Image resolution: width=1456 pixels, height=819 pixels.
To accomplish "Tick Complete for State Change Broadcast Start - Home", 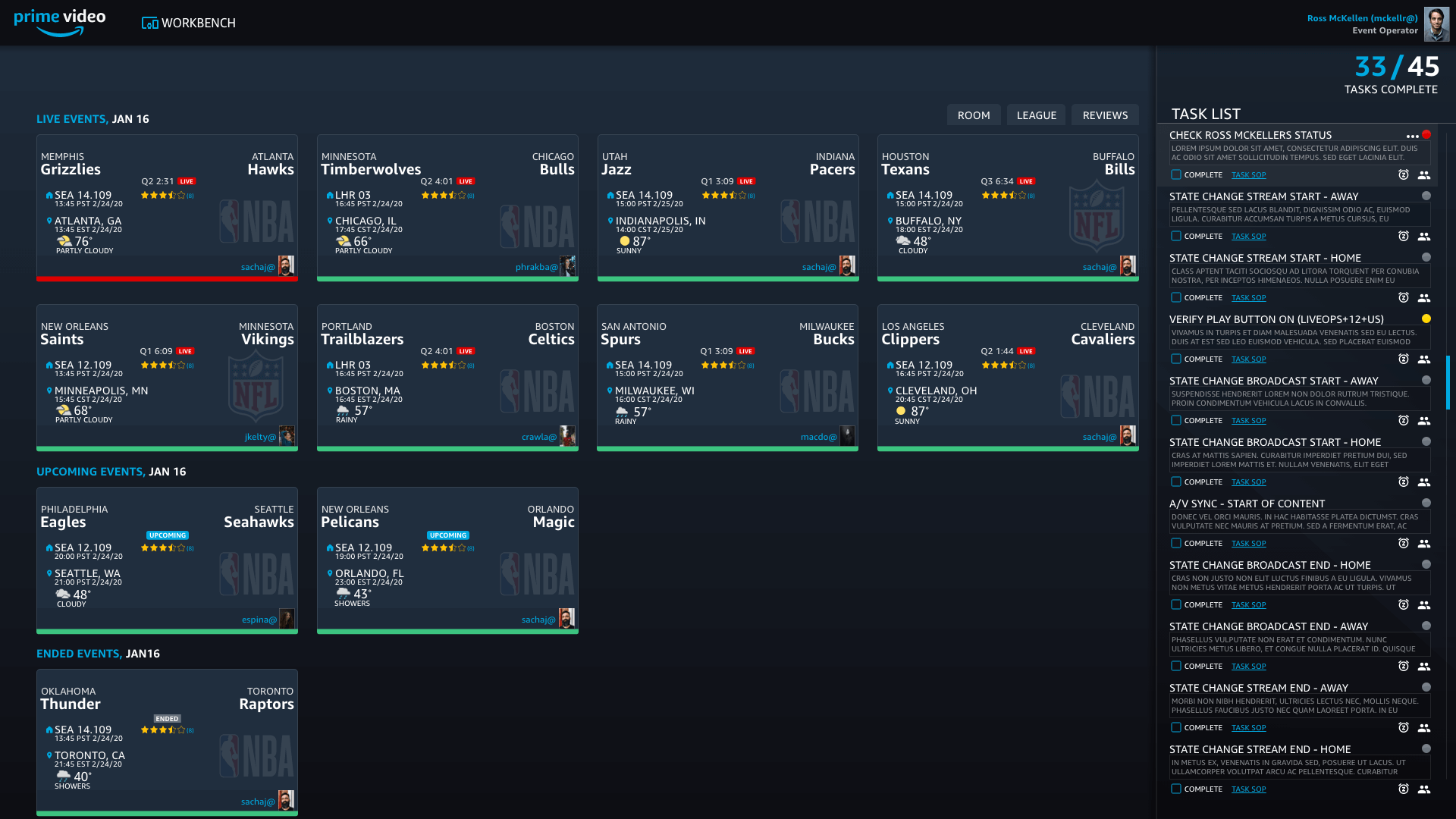I will click(x=1176, y=482).
